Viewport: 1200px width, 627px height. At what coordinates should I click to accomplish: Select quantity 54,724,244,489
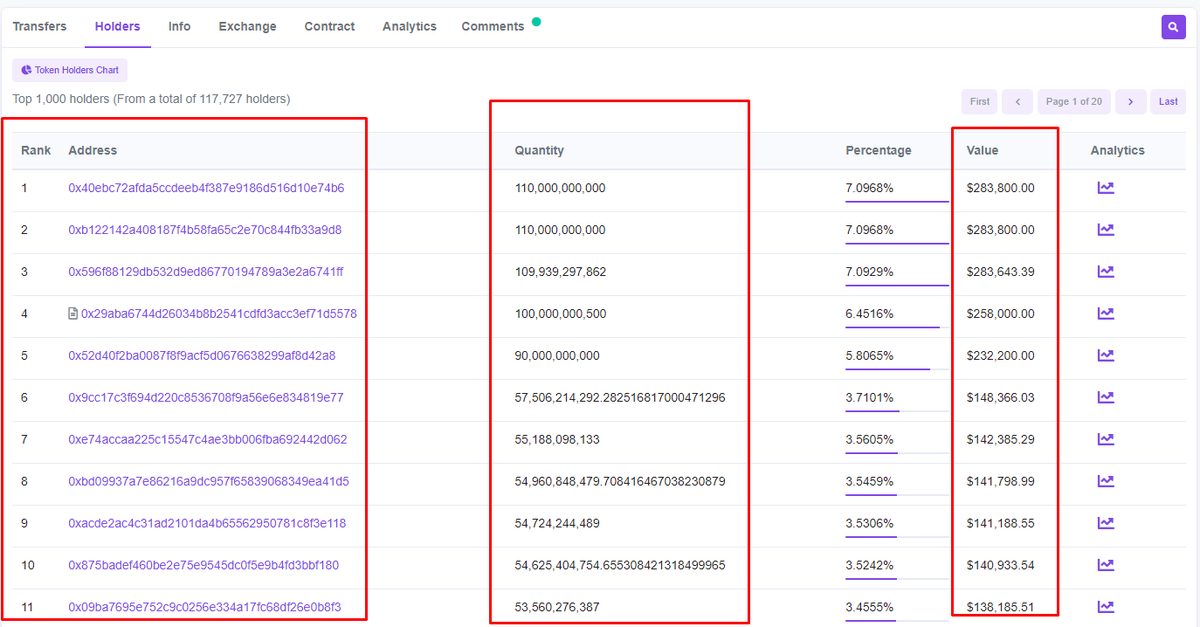558,524
